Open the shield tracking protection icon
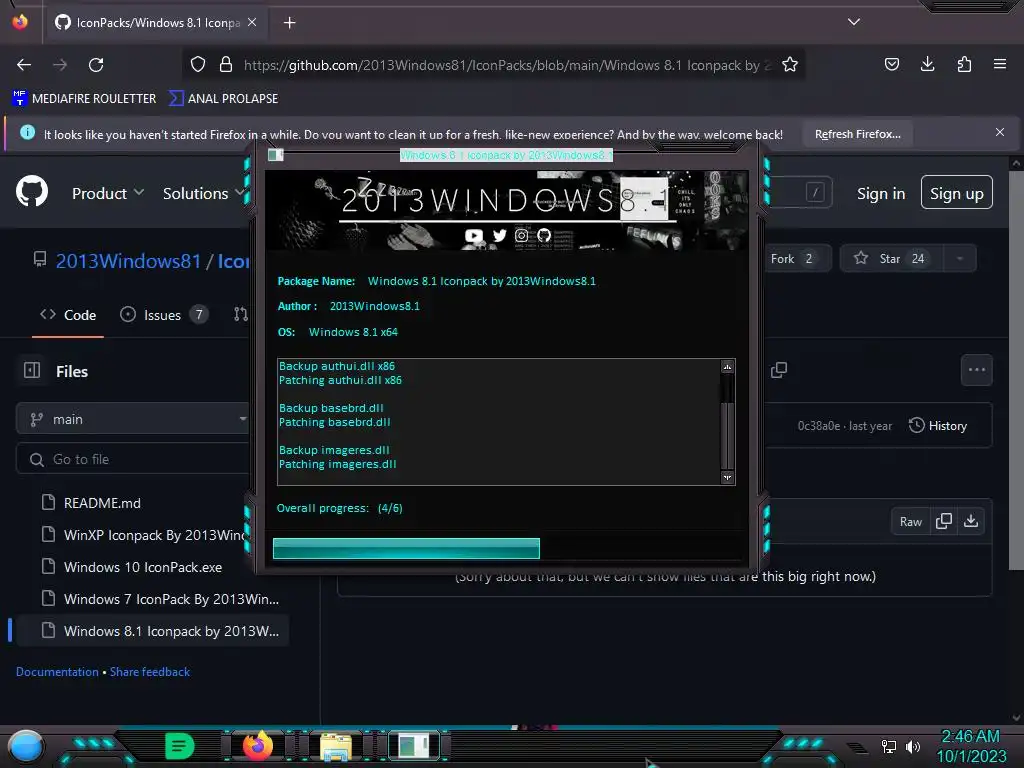 (x=198, y=65)
